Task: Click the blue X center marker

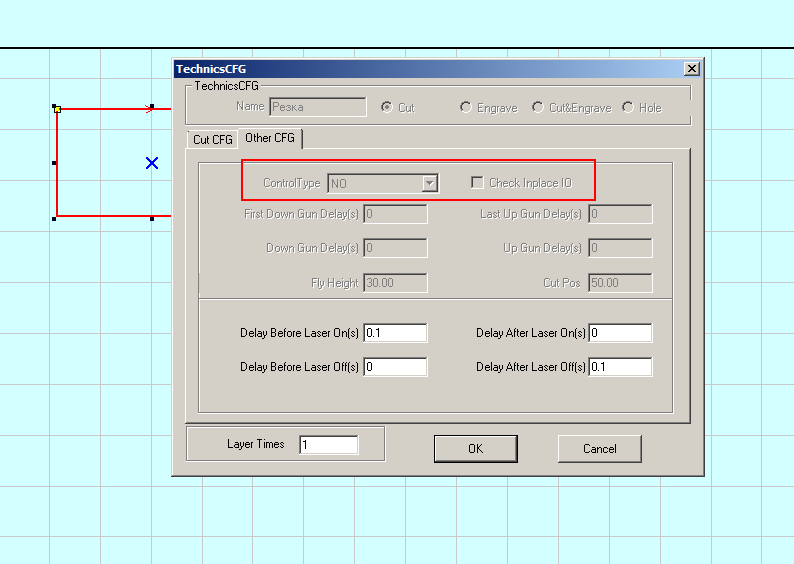Action: [x=152, y=162]
